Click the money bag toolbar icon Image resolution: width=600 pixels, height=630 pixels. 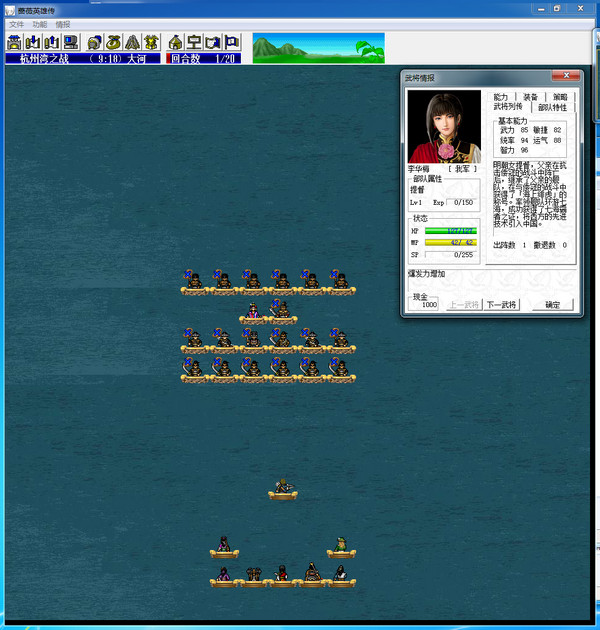coord(113,42)
